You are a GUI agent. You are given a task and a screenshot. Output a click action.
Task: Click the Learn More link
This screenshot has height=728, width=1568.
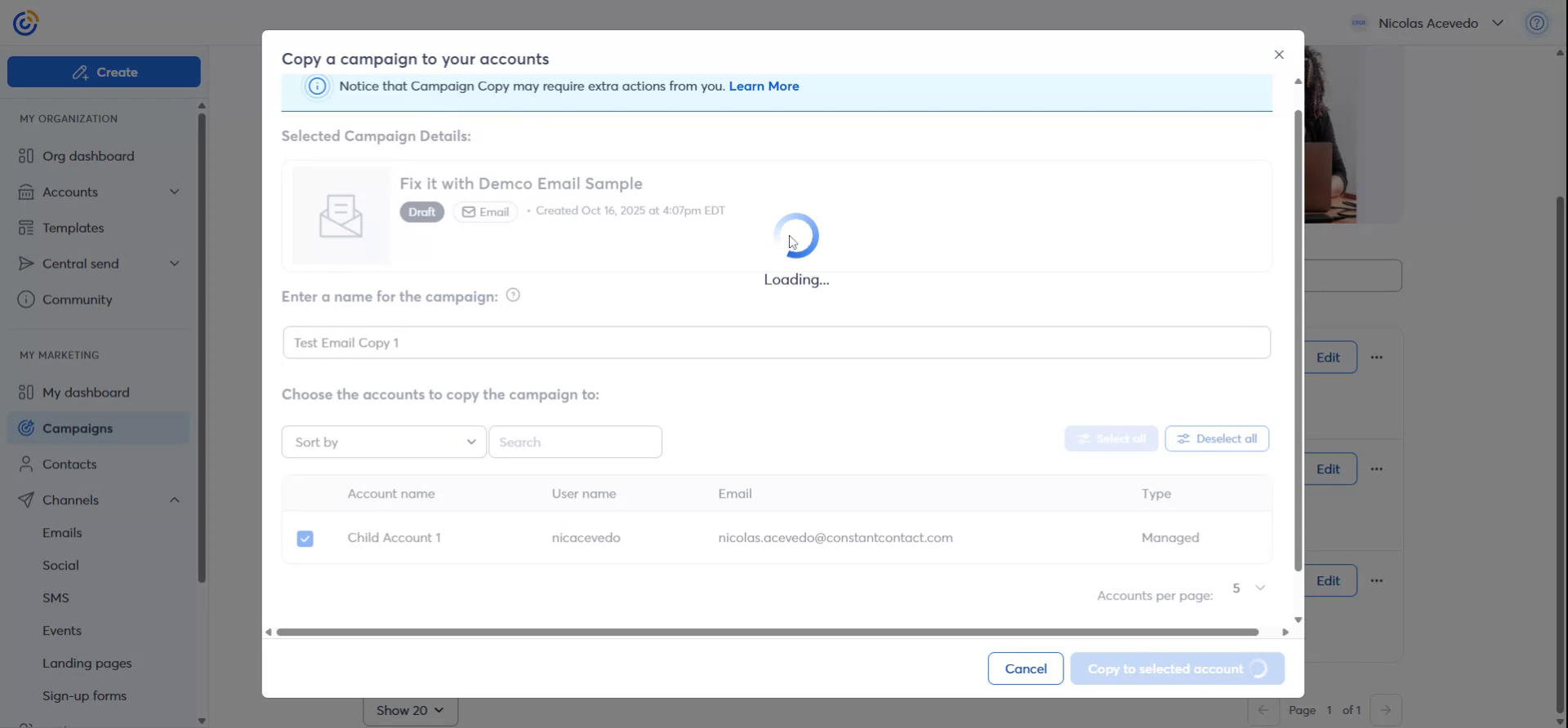coord(764,86)
